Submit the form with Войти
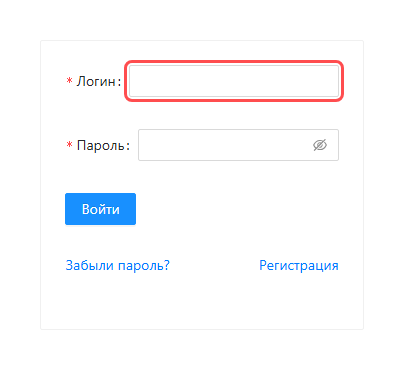This screenshot has height=370, width=403. [100, 209]
